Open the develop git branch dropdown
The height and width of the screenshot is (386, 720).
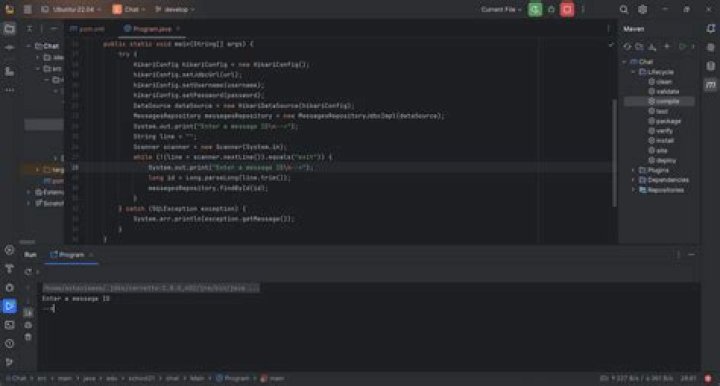(174, 9)
